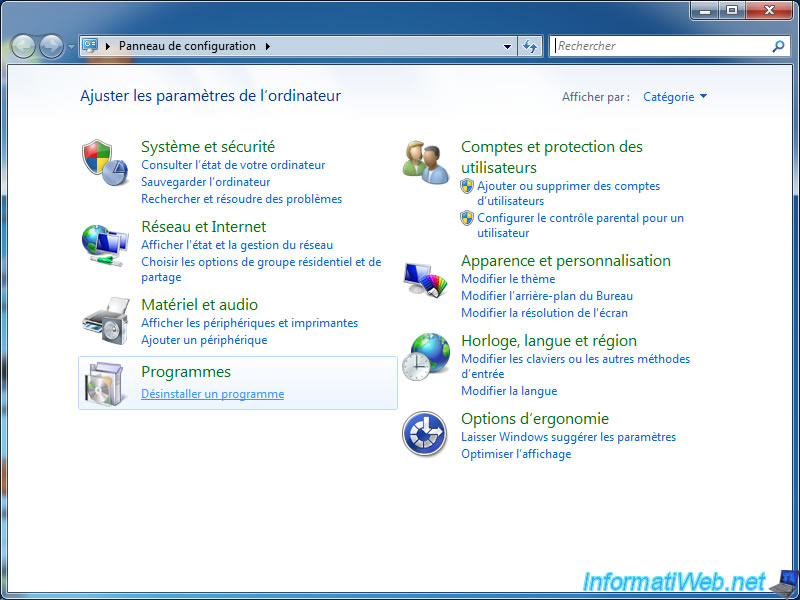
Task: Open the Matériel et audio printer icon
Action: (x=106, y=322)
